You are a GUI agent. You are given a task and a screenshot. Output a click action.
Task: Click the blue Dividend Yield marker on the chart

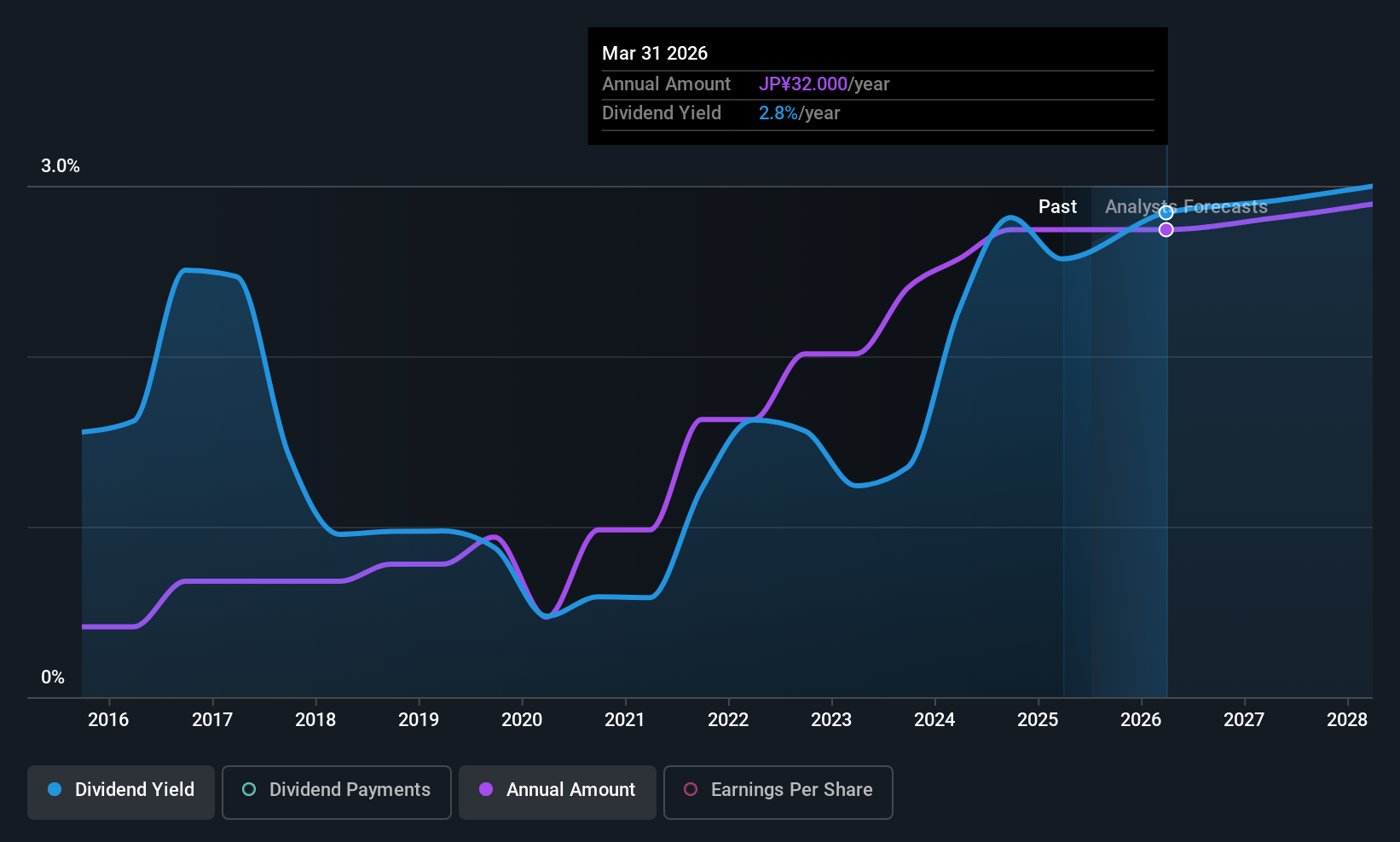click(x=1166, y=213)
